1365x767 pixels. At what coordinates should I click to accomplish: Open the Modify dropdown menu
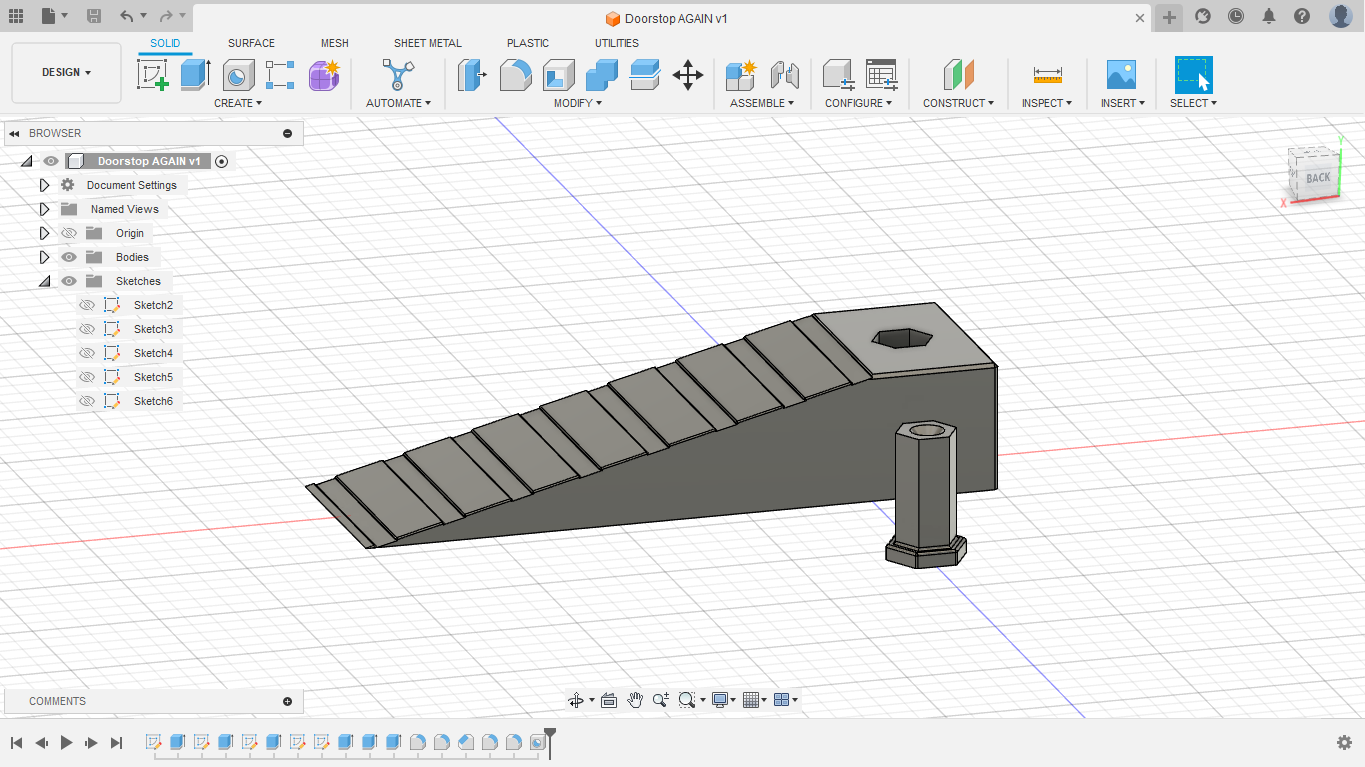576,103
